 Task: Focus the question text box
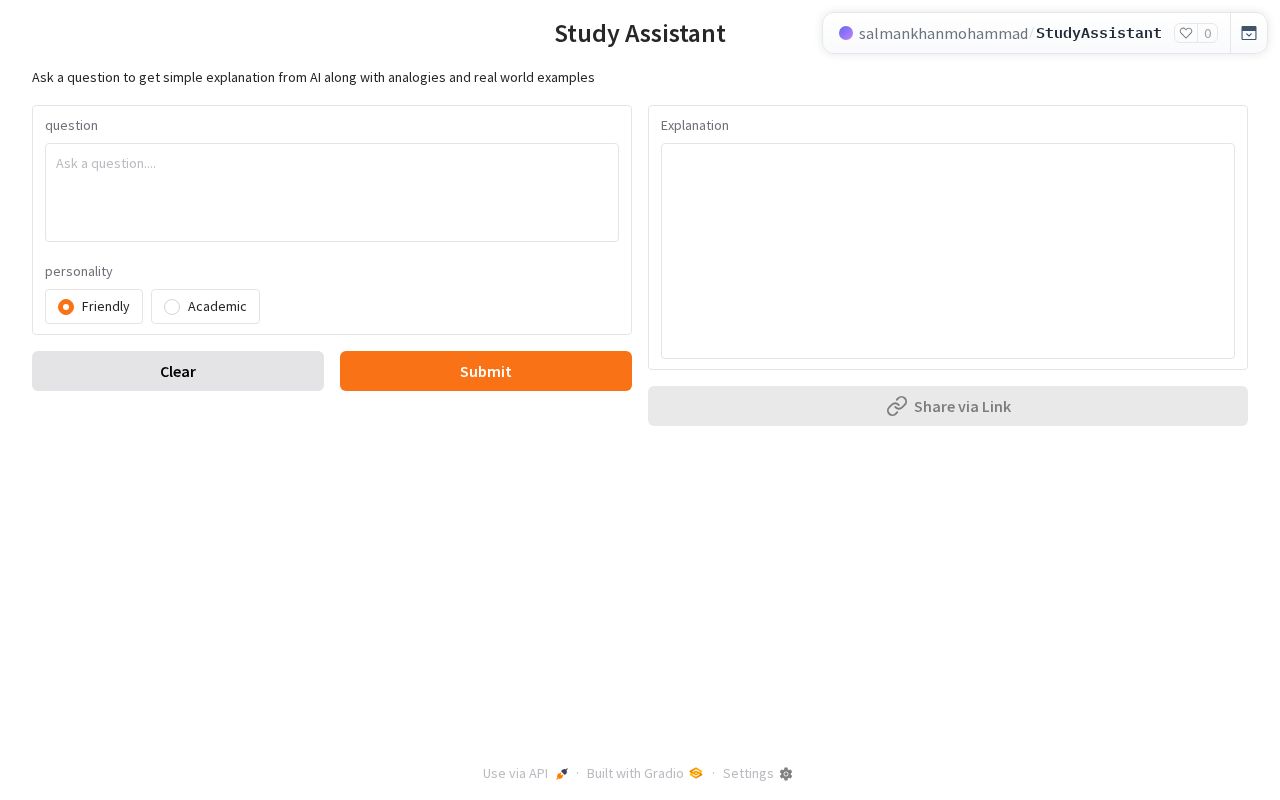pyautogui.click(x=332, y=192)
